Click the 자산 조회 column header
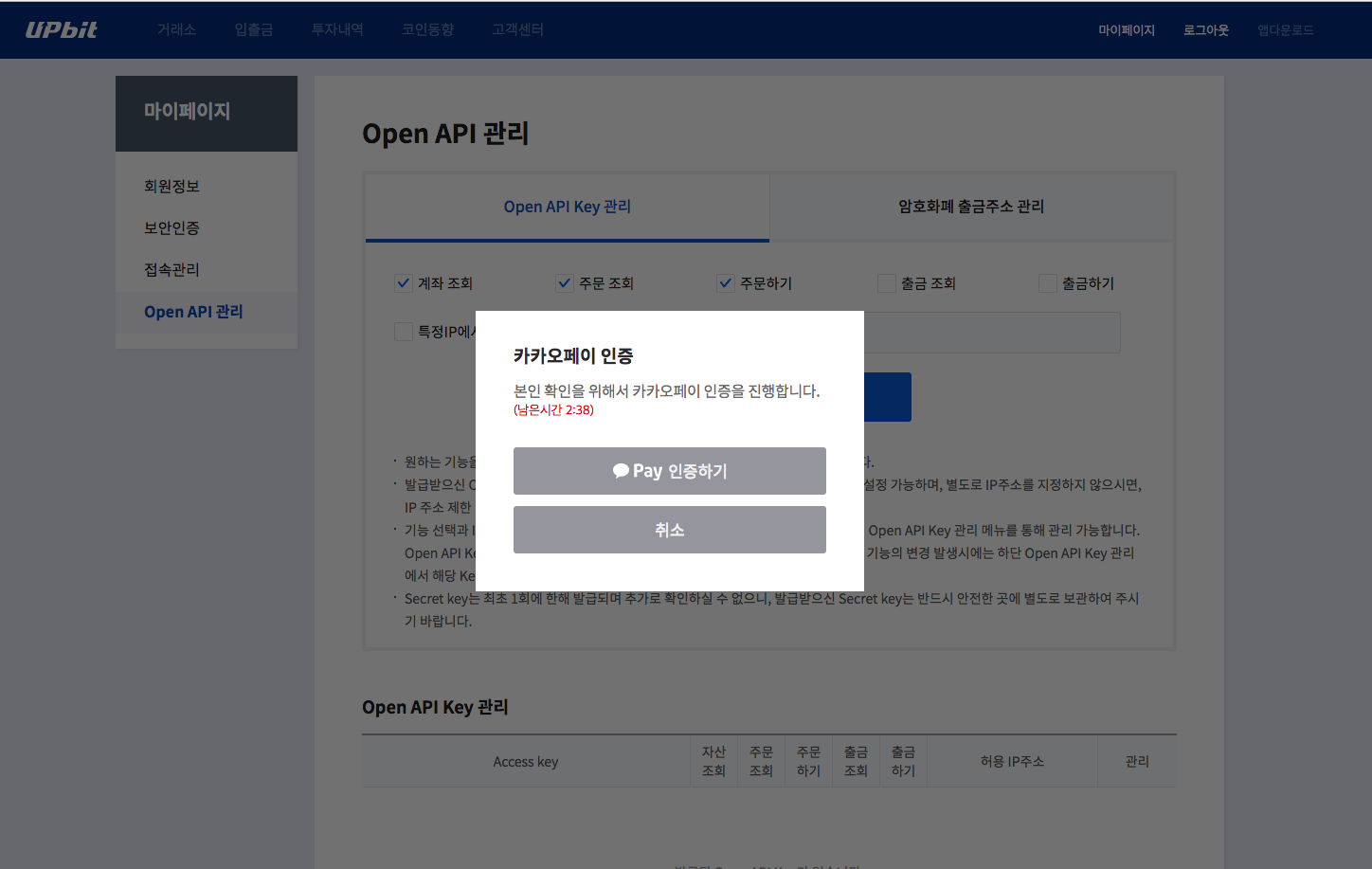Image resolution: width=1372 pixels, height=869 pixels. click(x=713, y=762)
